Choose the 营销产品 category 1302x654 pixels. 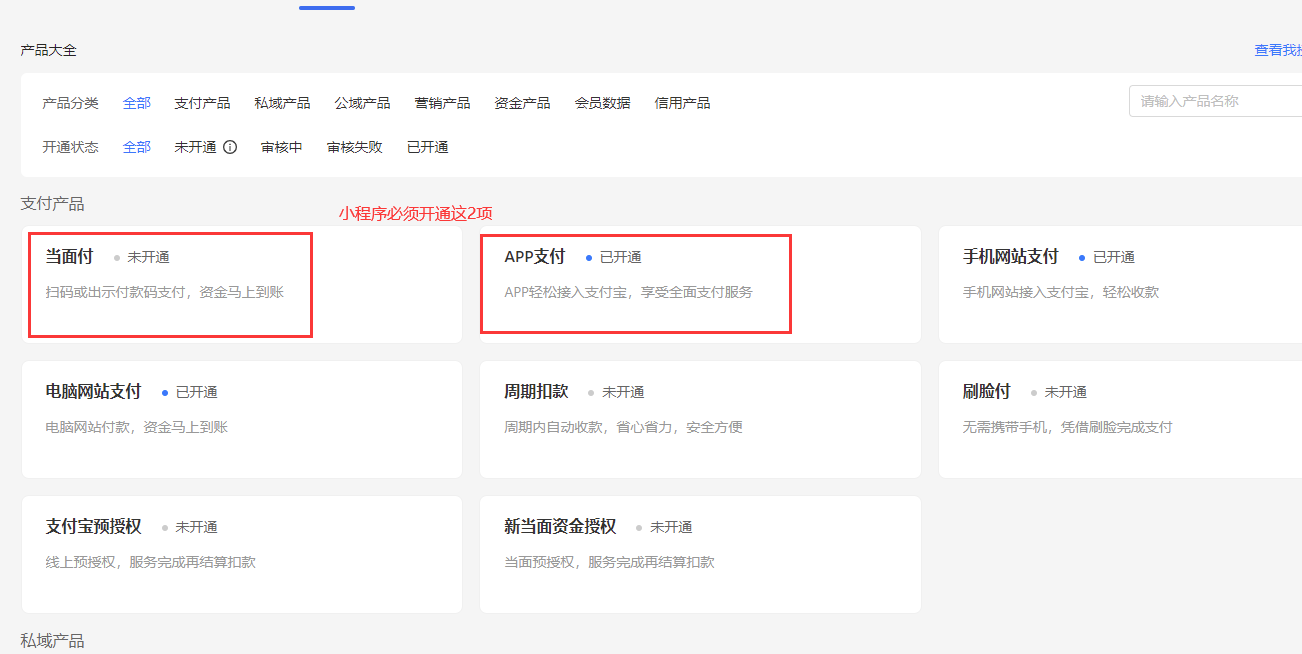[x=442, y=103]
